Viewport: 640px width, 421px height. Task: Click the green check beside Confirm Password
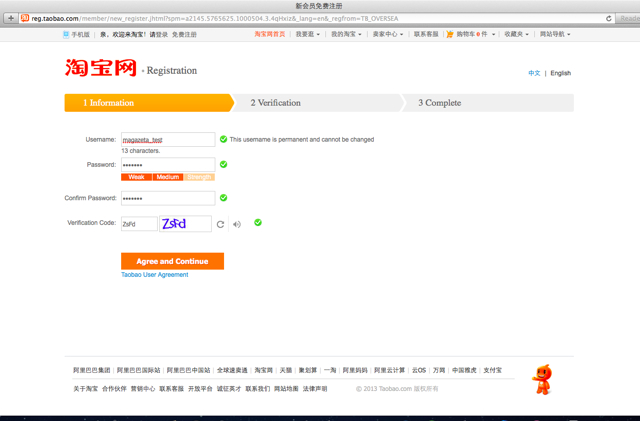[x=223, y=198]
